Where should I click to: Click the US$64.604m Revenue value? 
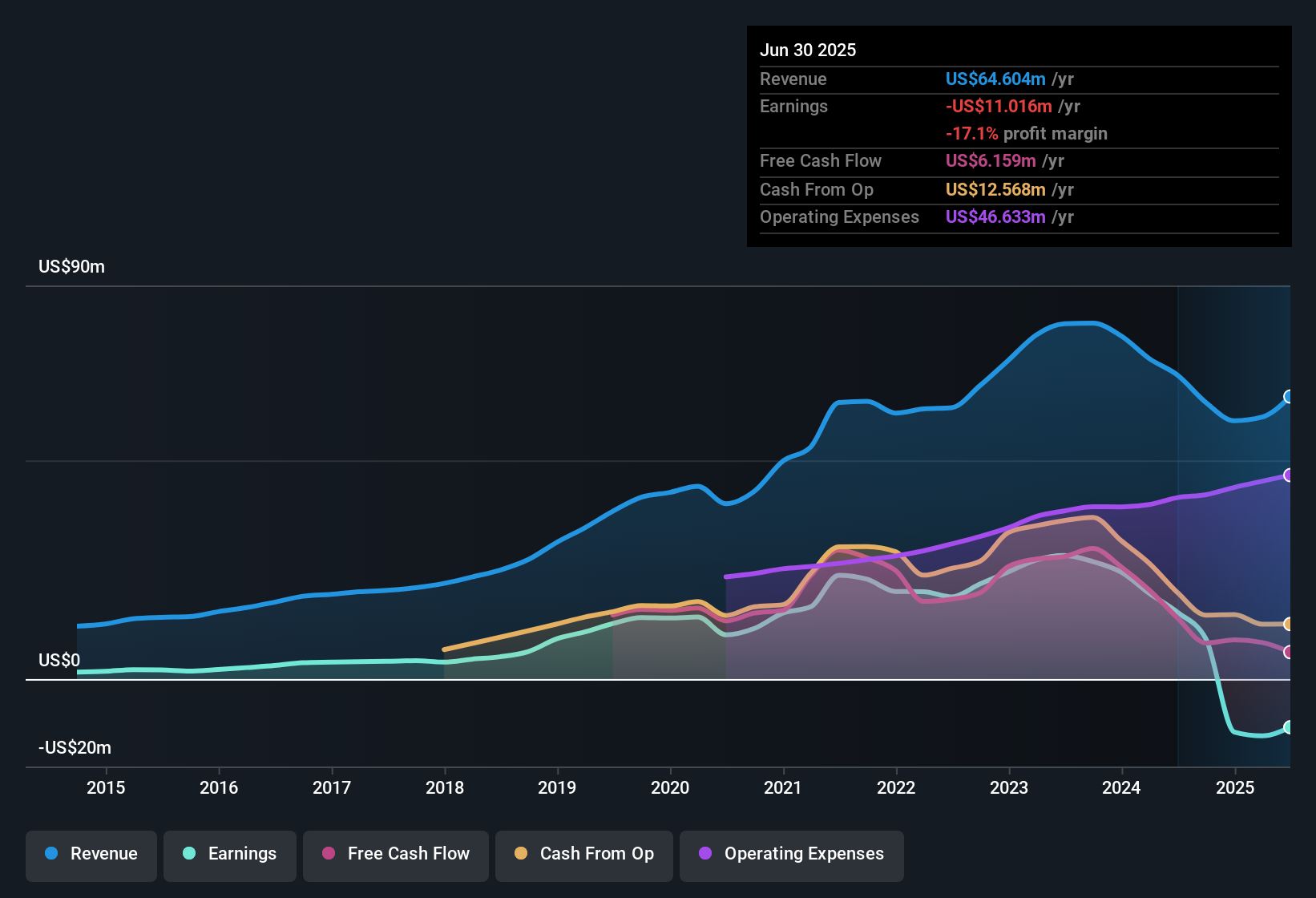pos(995,79)
